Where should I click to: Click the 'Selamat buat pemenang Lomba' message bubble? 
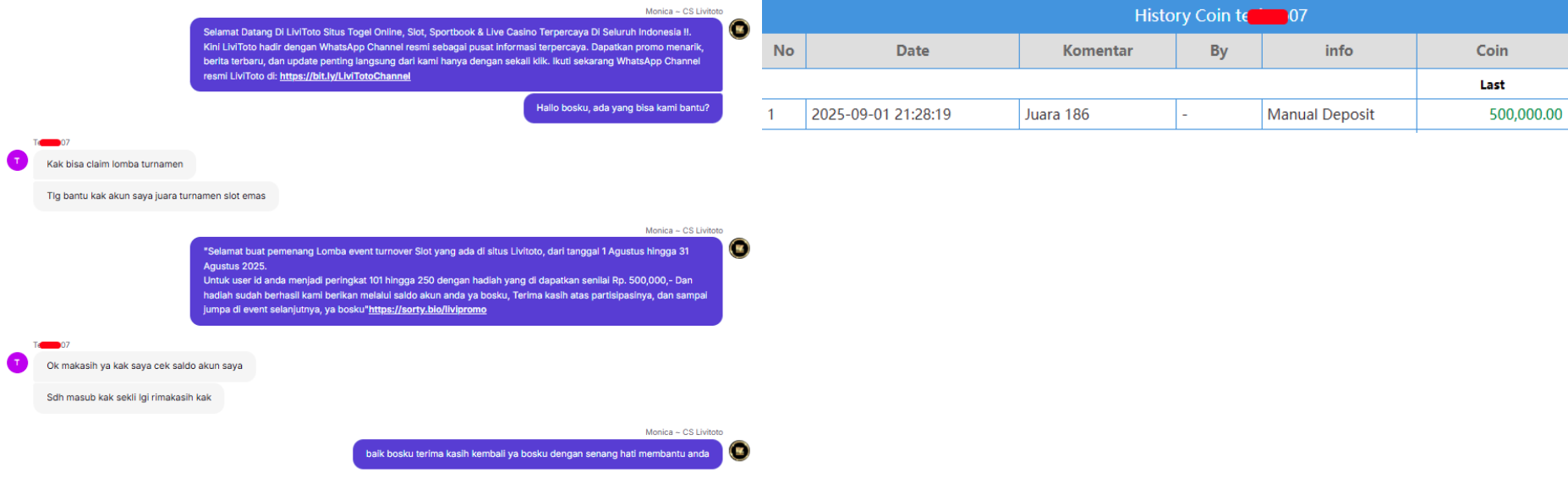(457, 281)
